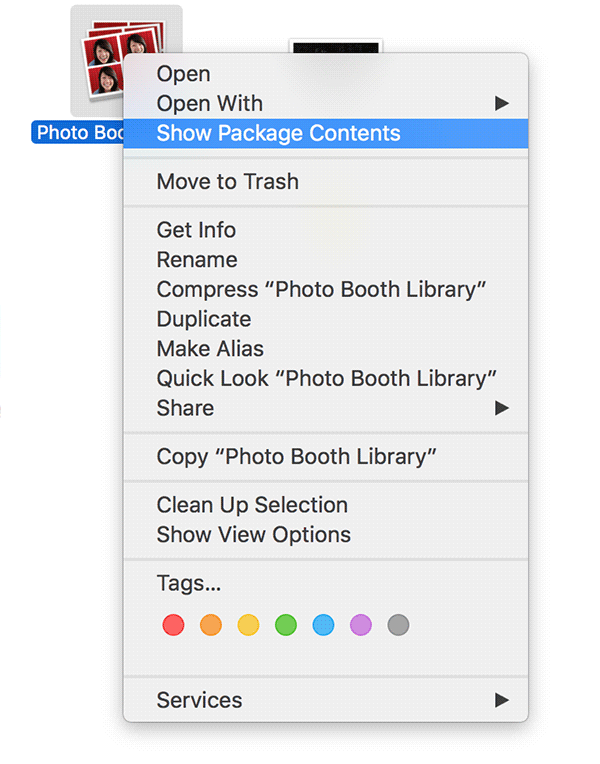
Task: Select the yellow color tag
Action: coord(248,626)
